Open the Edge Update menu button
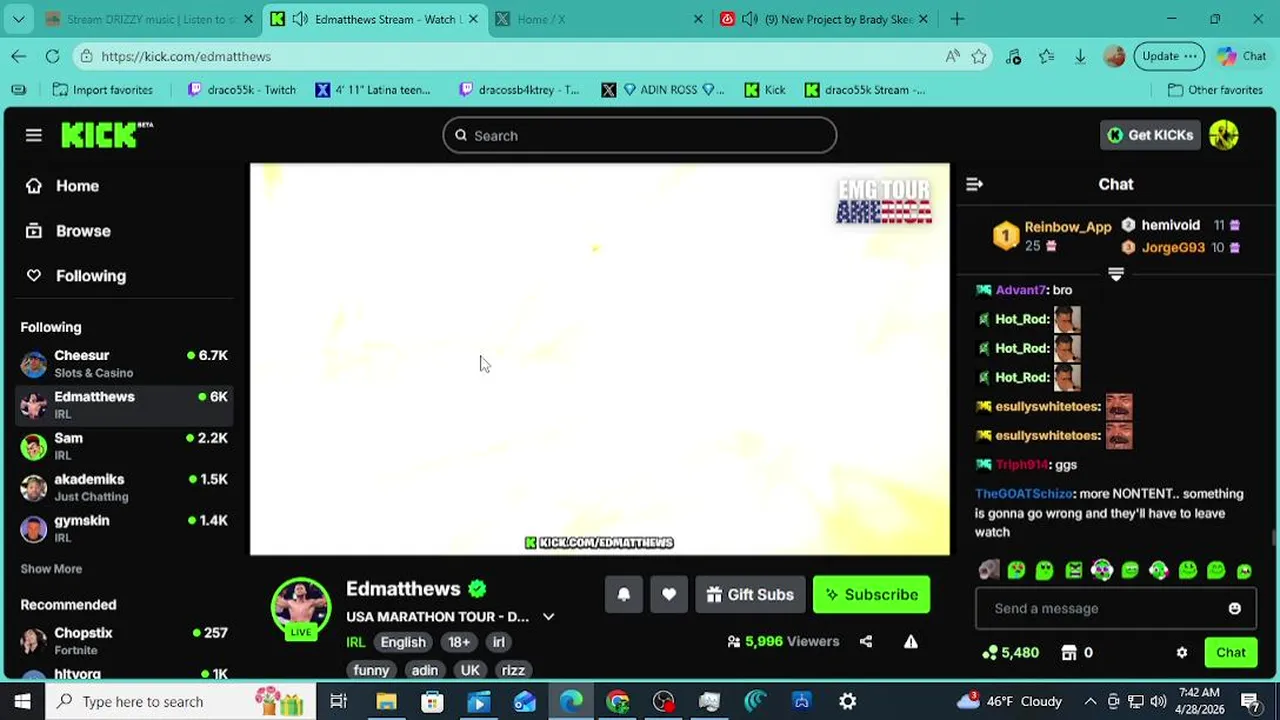The width and height of the screenshot is (1280, 720). (x=1169, y=56)
